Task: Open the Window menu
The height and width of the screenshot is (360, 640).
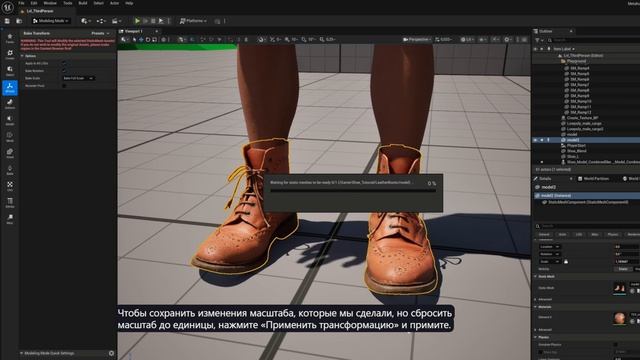Action: click(x=50, y=3)
